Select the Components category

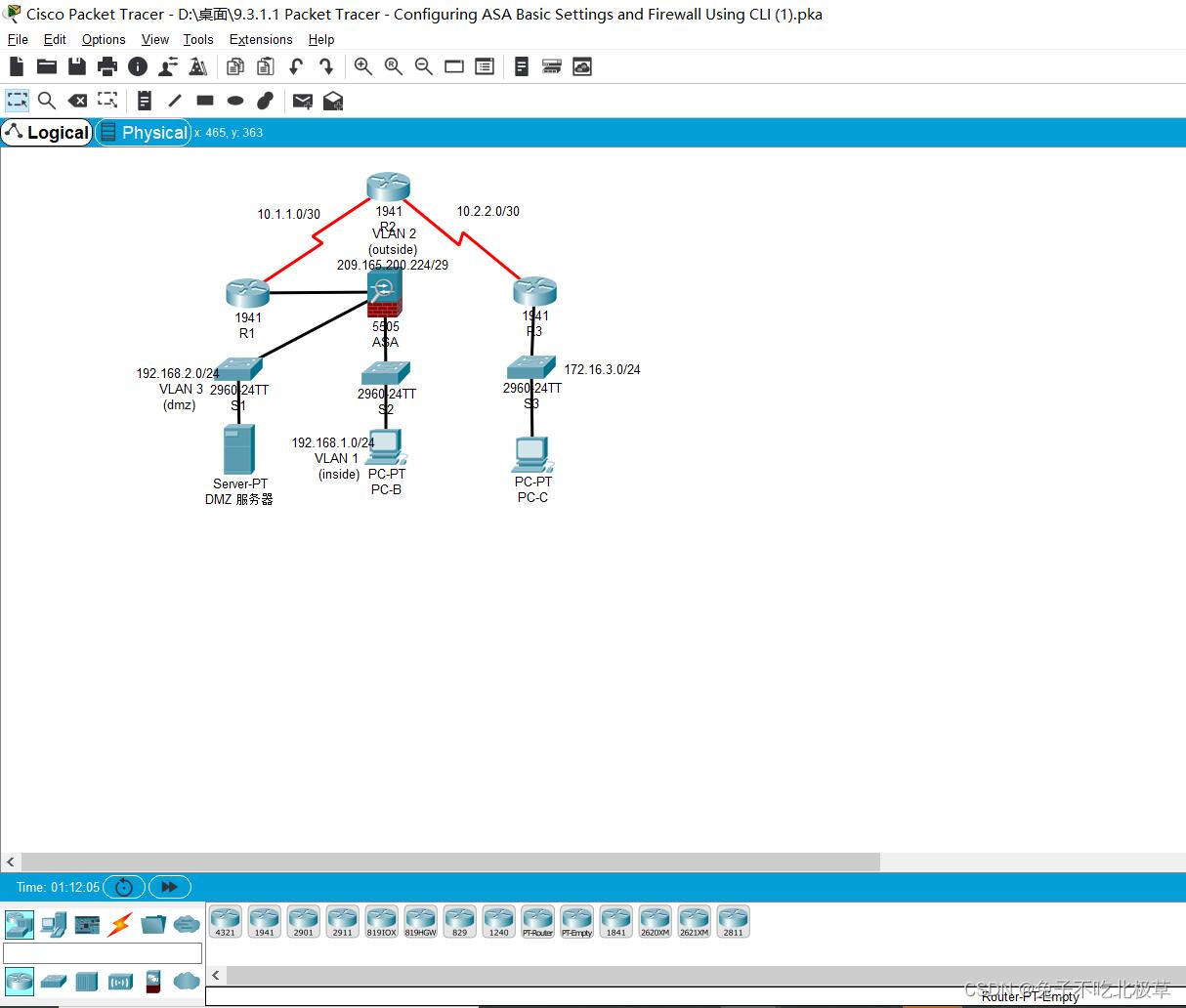(87, 924)
